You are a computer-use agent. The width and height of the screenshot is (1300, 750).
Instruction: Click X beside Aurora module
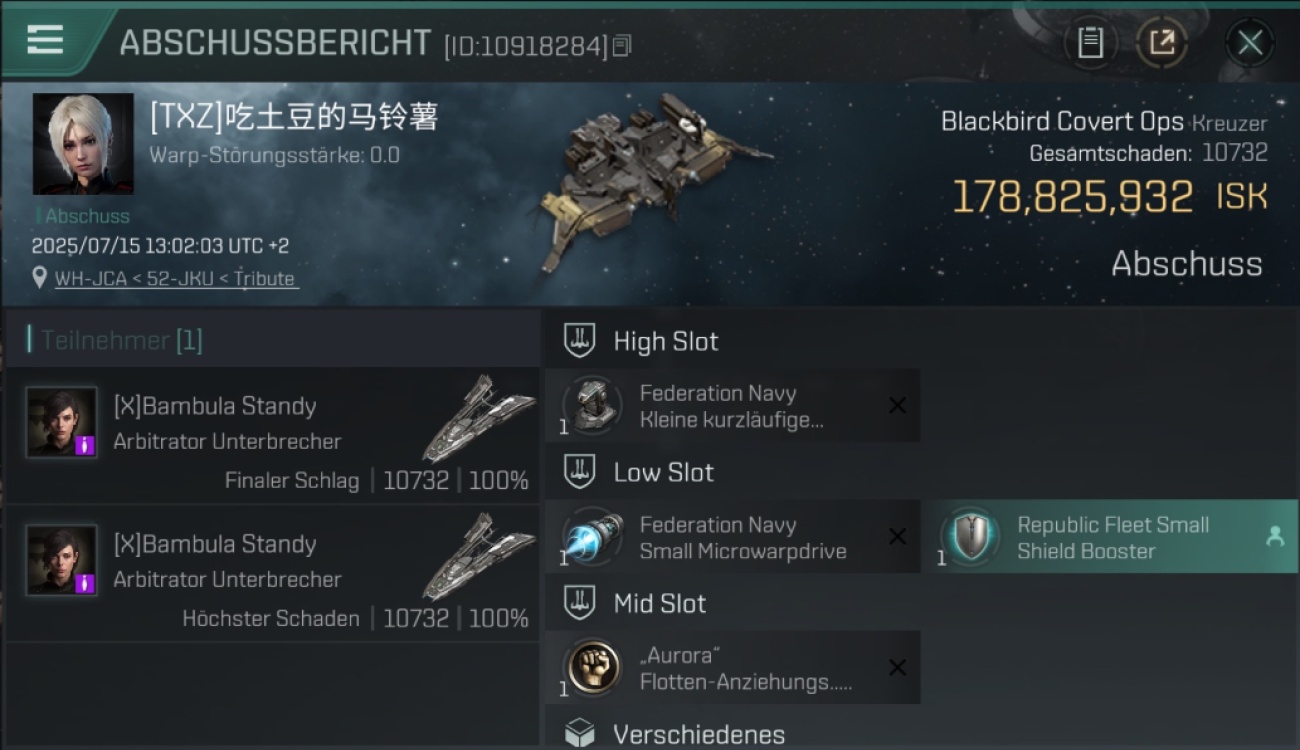pyautogui.click(x=897, y=668)
